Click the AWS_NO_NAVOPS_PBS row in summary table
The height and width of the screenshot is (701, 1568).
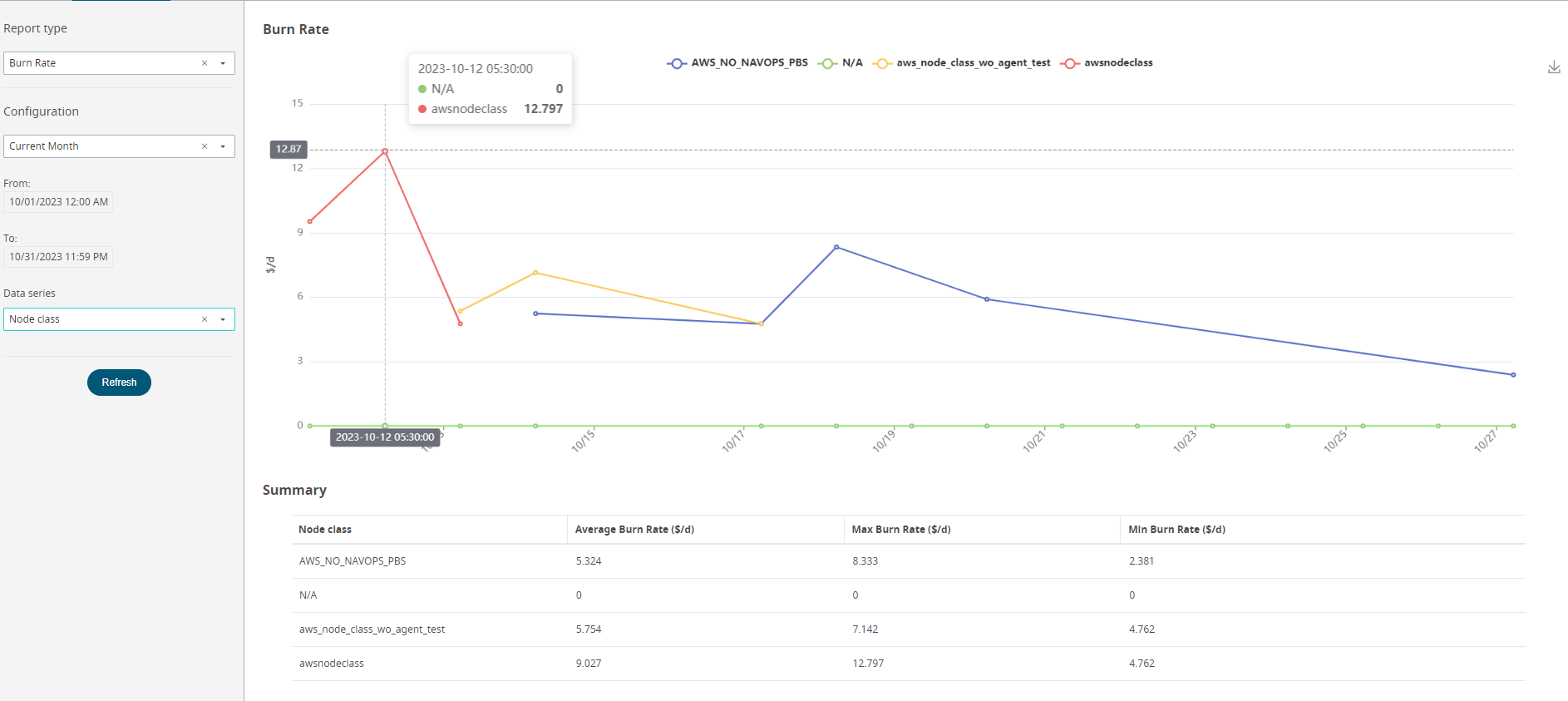pos(353,561)
